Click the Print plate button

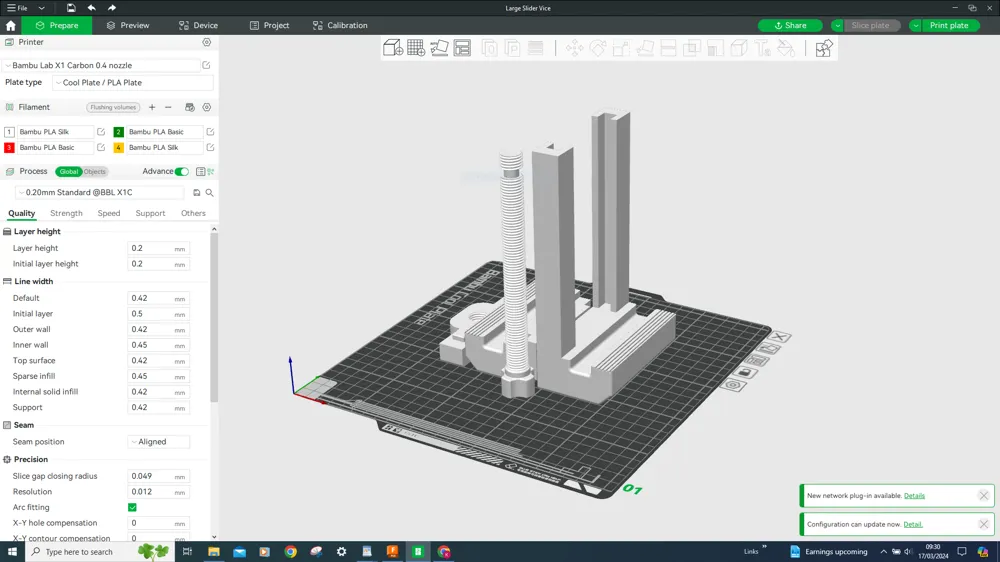coord(949,25)
